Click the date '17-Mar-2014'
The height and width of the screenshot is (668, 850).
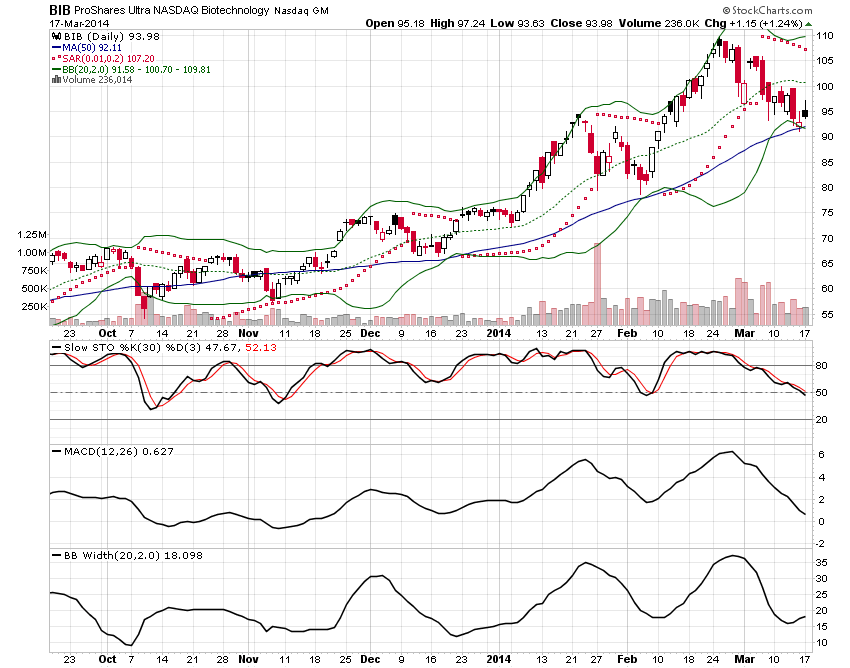79,24
